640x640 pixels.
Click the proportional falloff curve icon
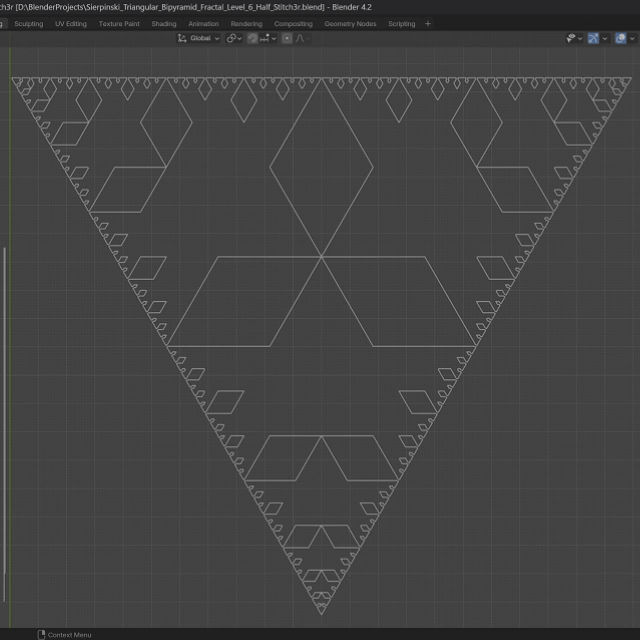pos(302,38)
